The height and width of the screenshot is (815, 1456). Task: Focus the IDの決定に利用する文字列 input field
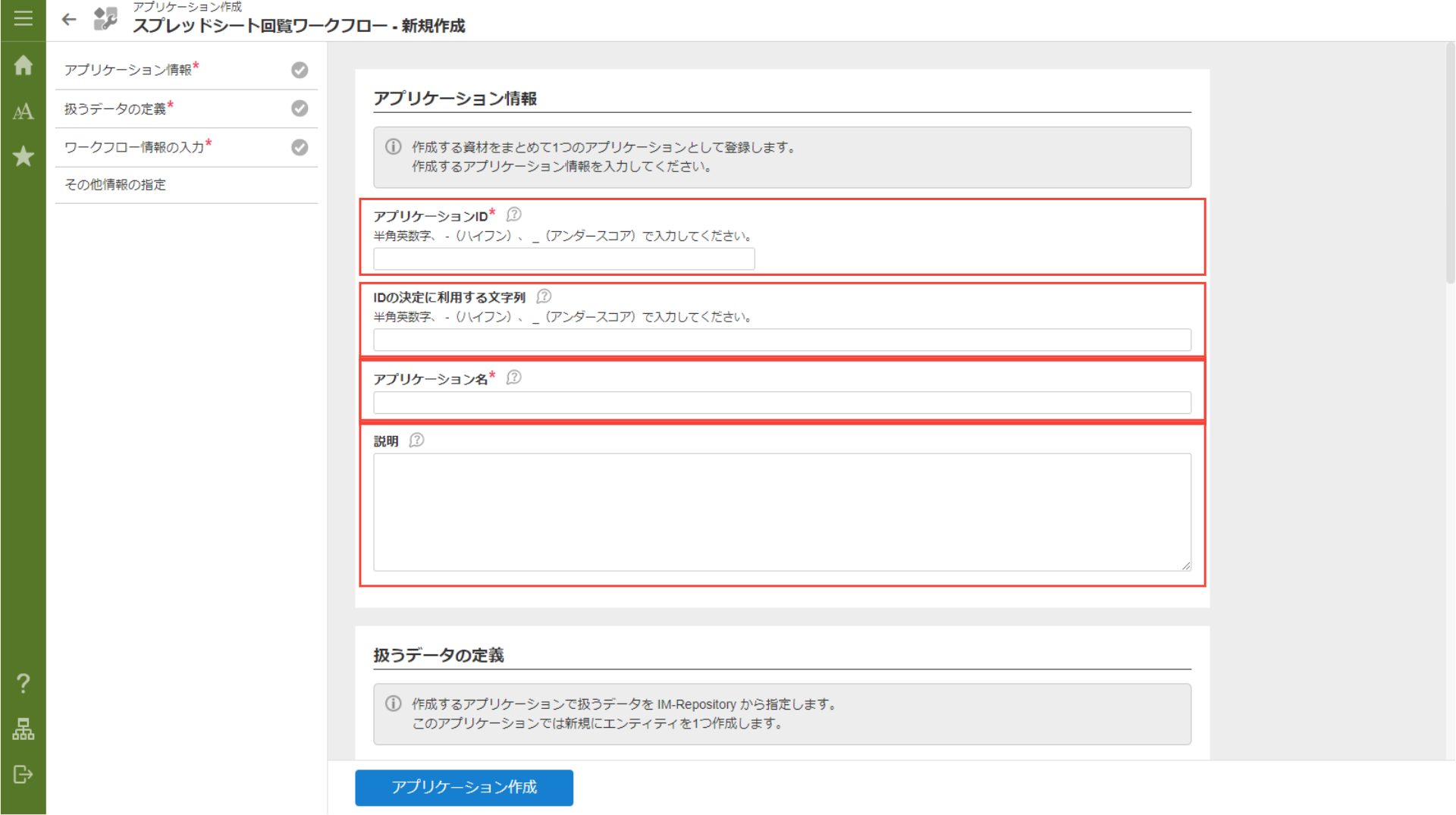pyautogui.click(x=782, y=340)
